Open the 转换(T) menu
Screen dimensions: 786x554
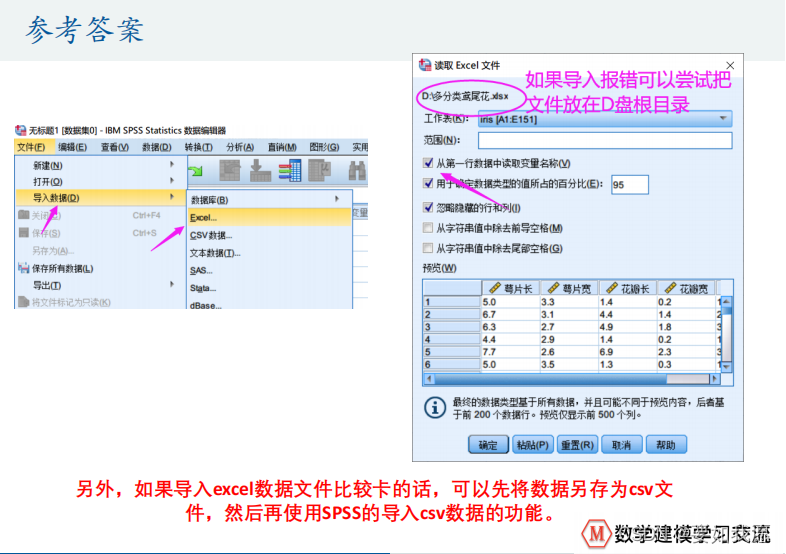(199, 147)
